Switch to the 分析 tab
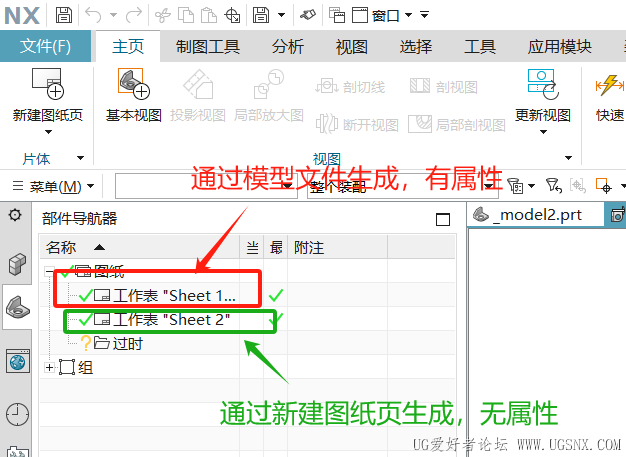 click(288, 47)
